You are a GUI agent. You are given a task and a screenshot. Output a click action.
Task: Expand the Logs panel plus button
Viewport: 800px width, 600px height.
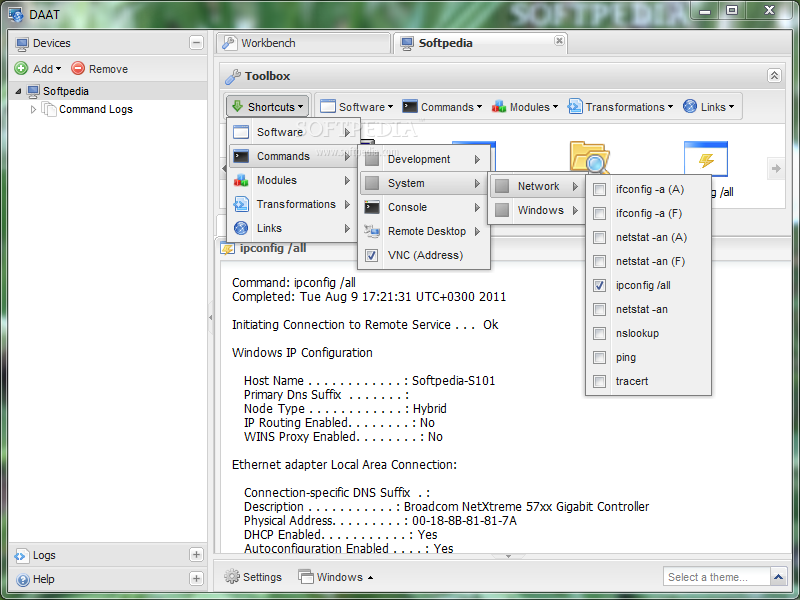(196, 555)
